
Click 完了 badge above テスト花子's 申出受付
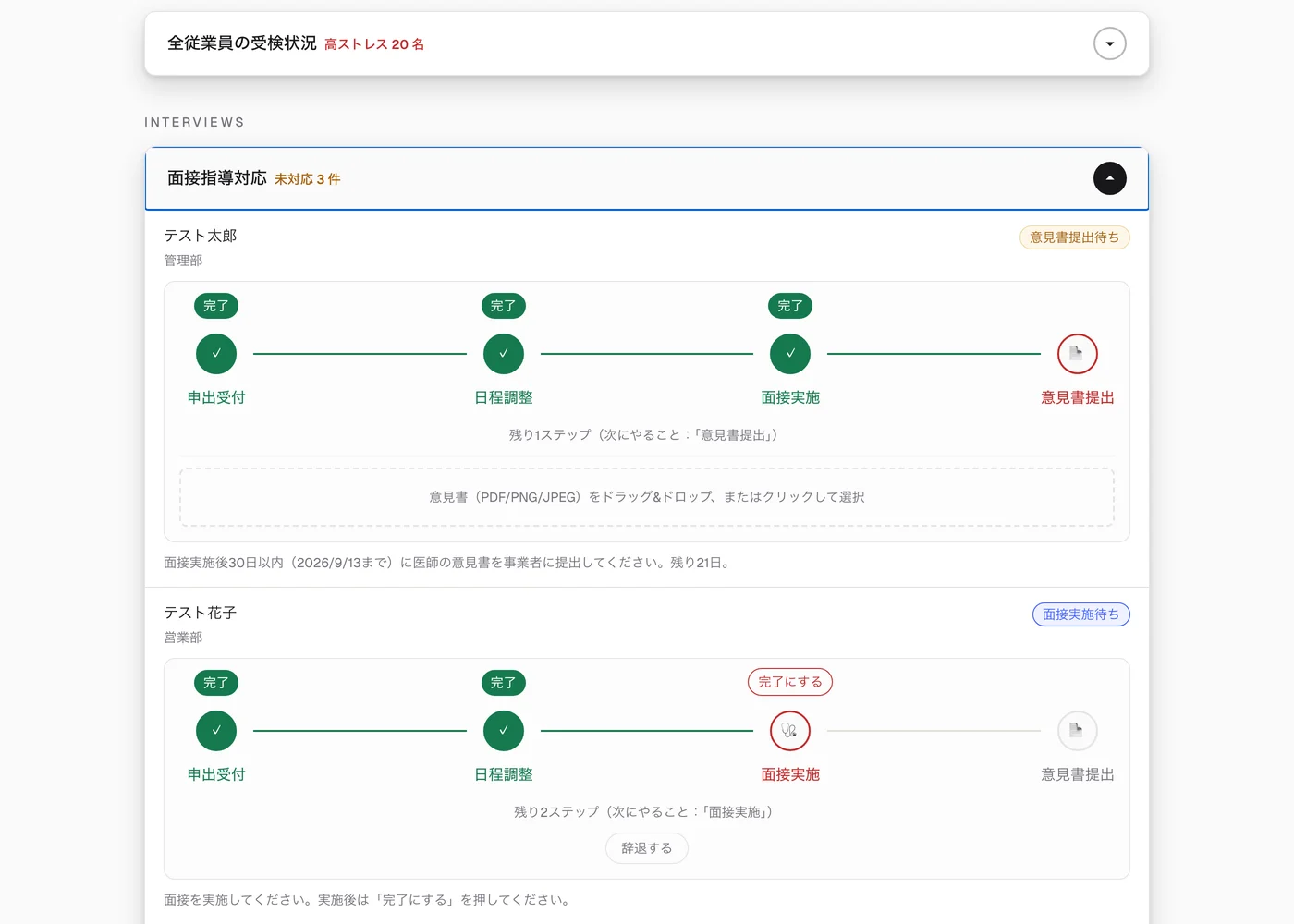pos(216,683)
